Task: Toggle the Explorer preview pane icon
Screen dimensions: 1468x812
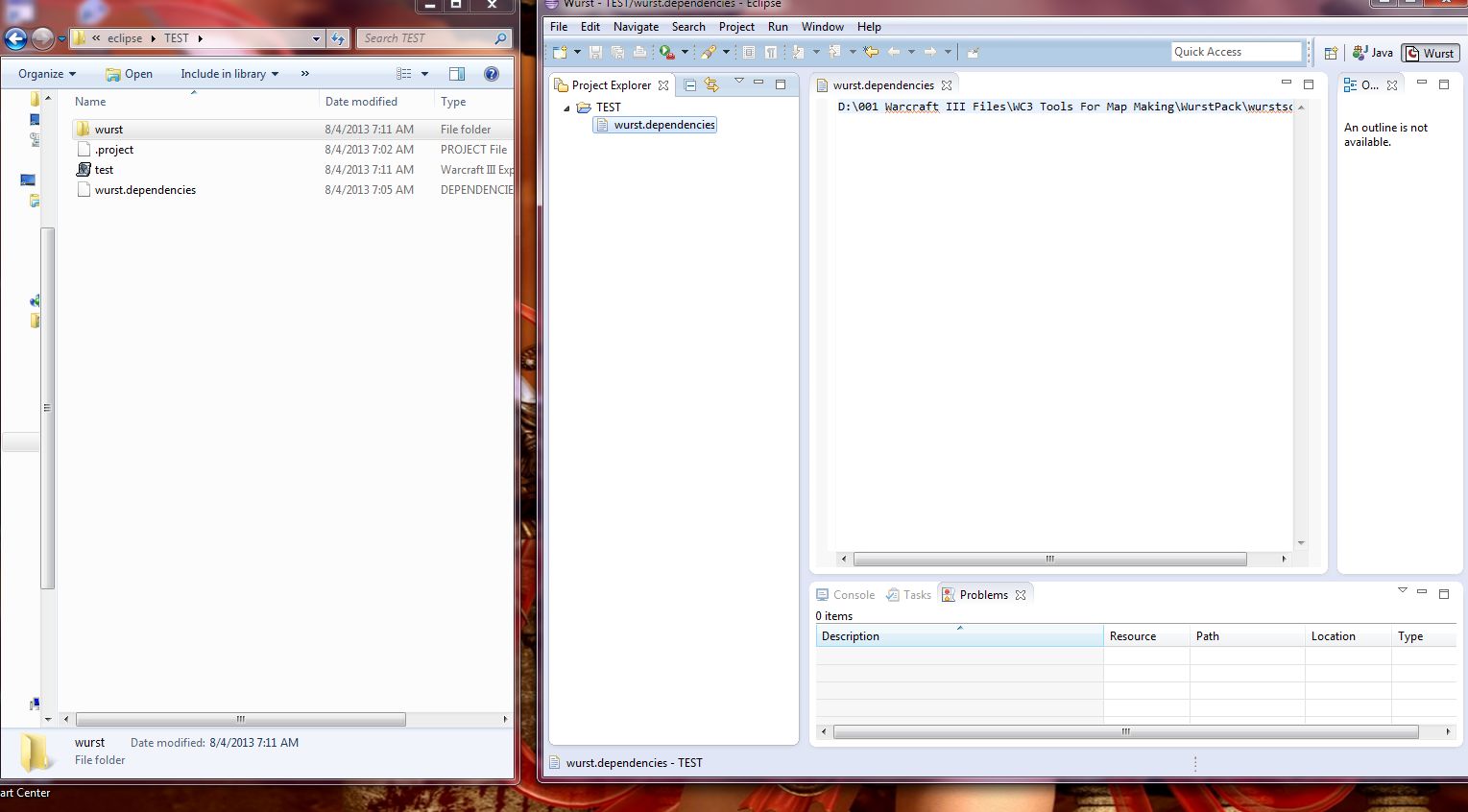Action: (x=457, y=74)
